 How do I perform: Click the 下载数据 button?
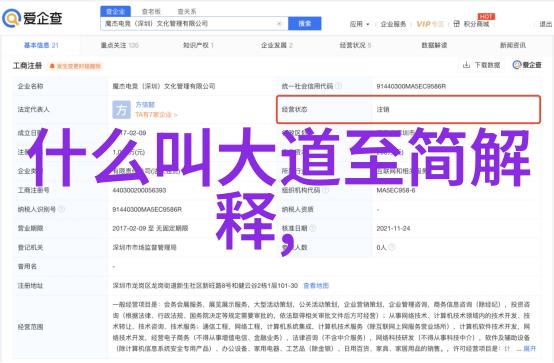click(x=482, y=65)
